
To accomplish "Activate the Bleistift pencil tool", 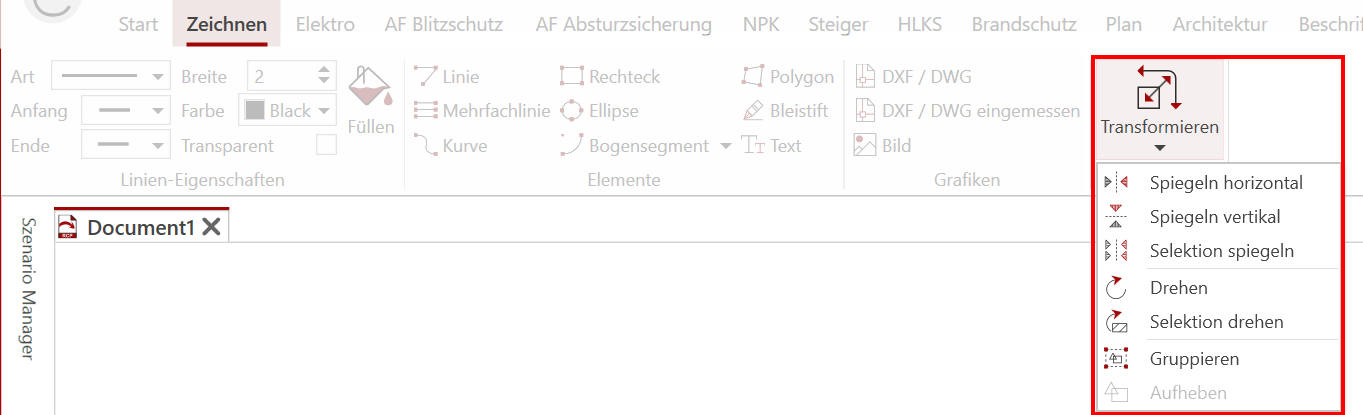I will click(x=785, y=111).
